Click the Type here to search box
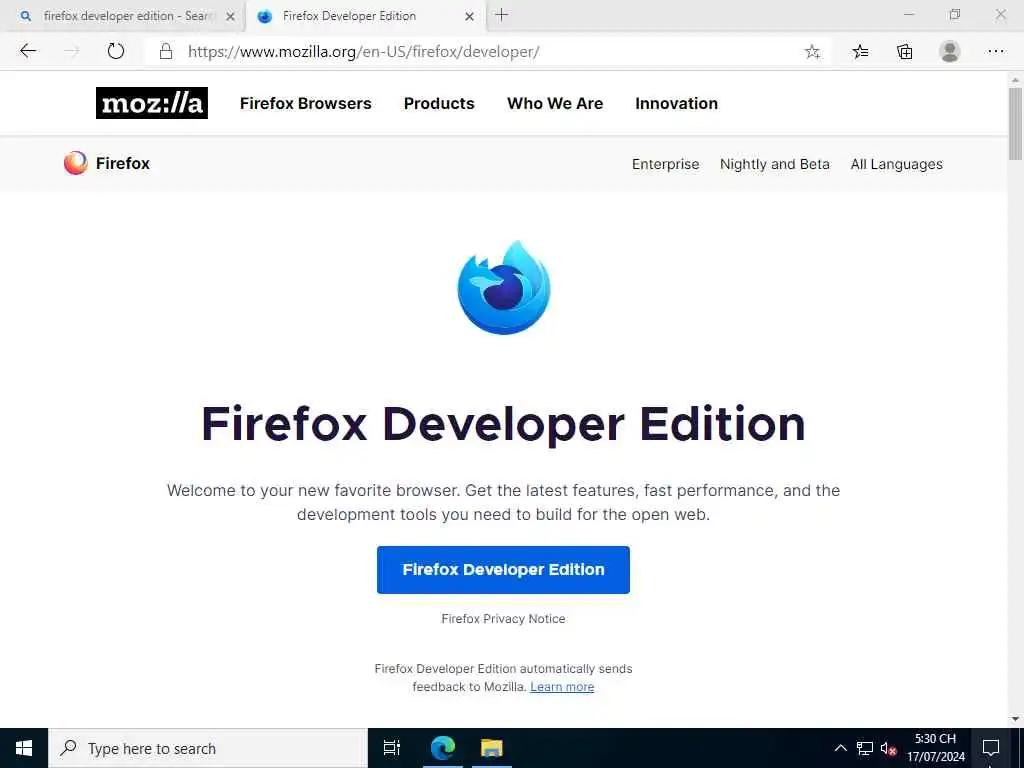1024x768 pixels. click(208, 748)
